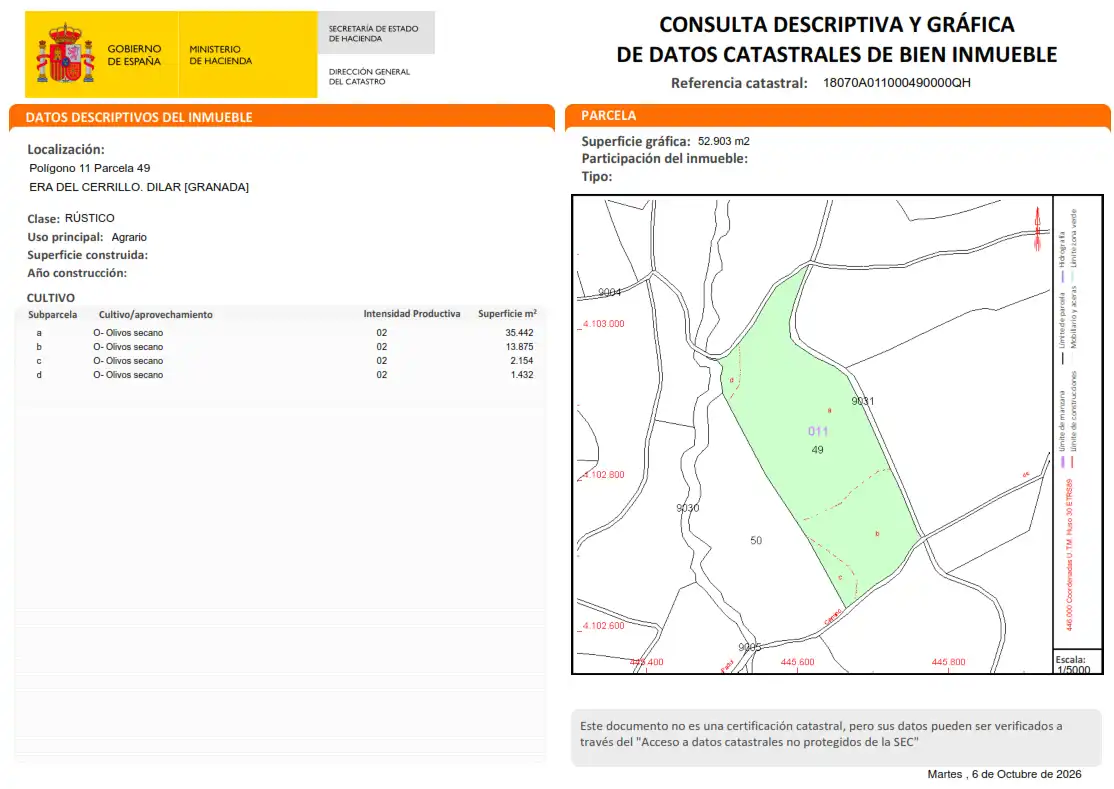Click "DIRECCIÓN GENERAL DEL CATASTRO" text
1114x789 pixels.
(x=369, y=77)
